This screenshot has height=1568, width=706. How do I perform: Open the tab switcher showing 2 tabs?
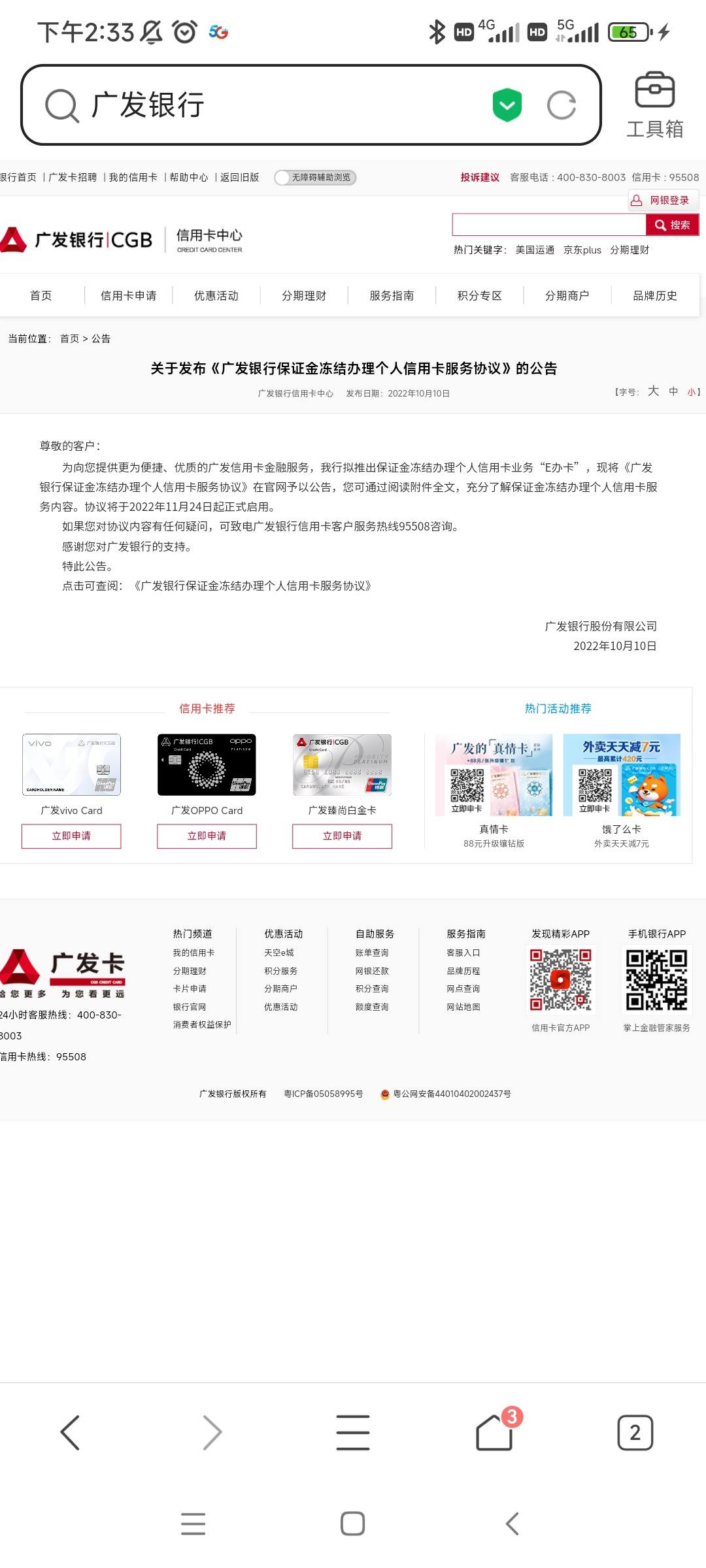635,1433
